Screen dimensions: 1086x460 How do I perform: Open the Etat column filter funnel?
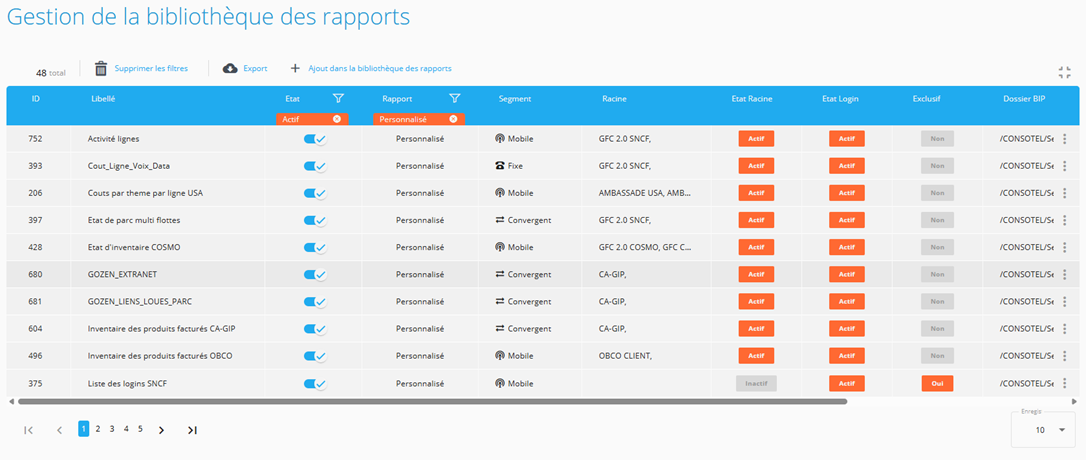338,99
